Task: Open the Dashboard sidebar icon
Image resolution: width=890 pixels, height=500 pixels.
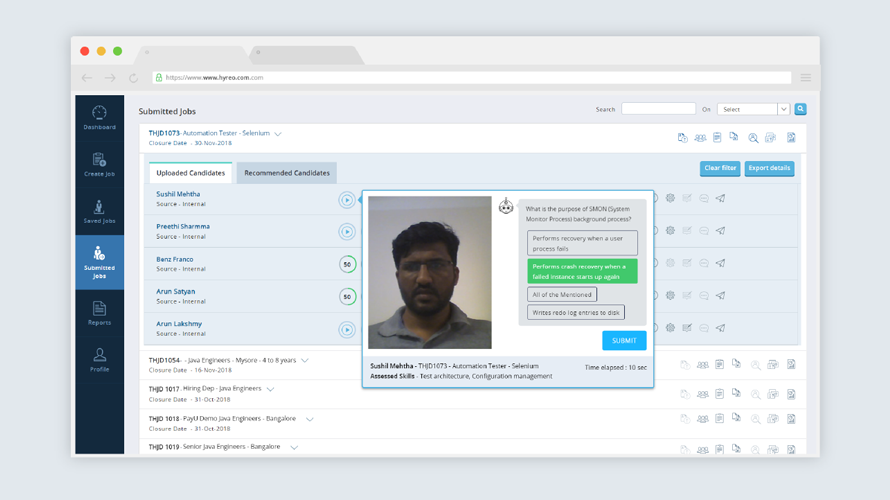Action: coord(99,117)
